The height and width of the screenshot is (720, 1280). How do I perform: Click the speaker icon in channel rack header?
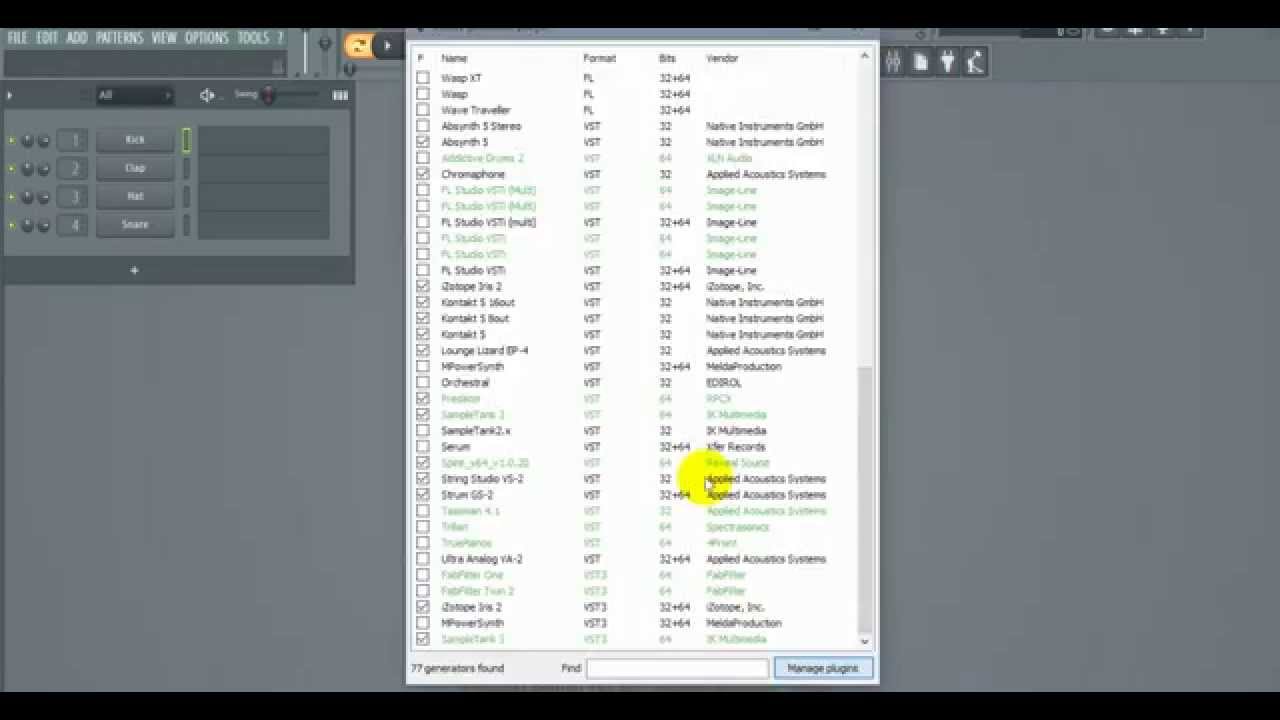tap(207, 95)
